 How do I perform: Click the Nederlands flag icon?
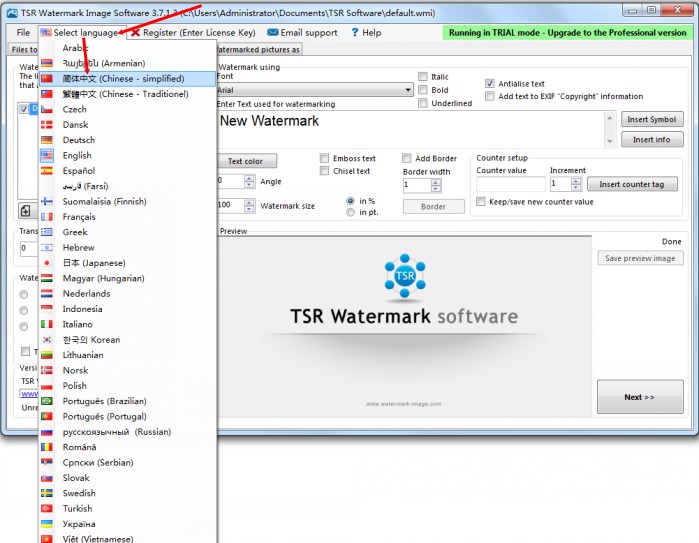coord(47,294)
